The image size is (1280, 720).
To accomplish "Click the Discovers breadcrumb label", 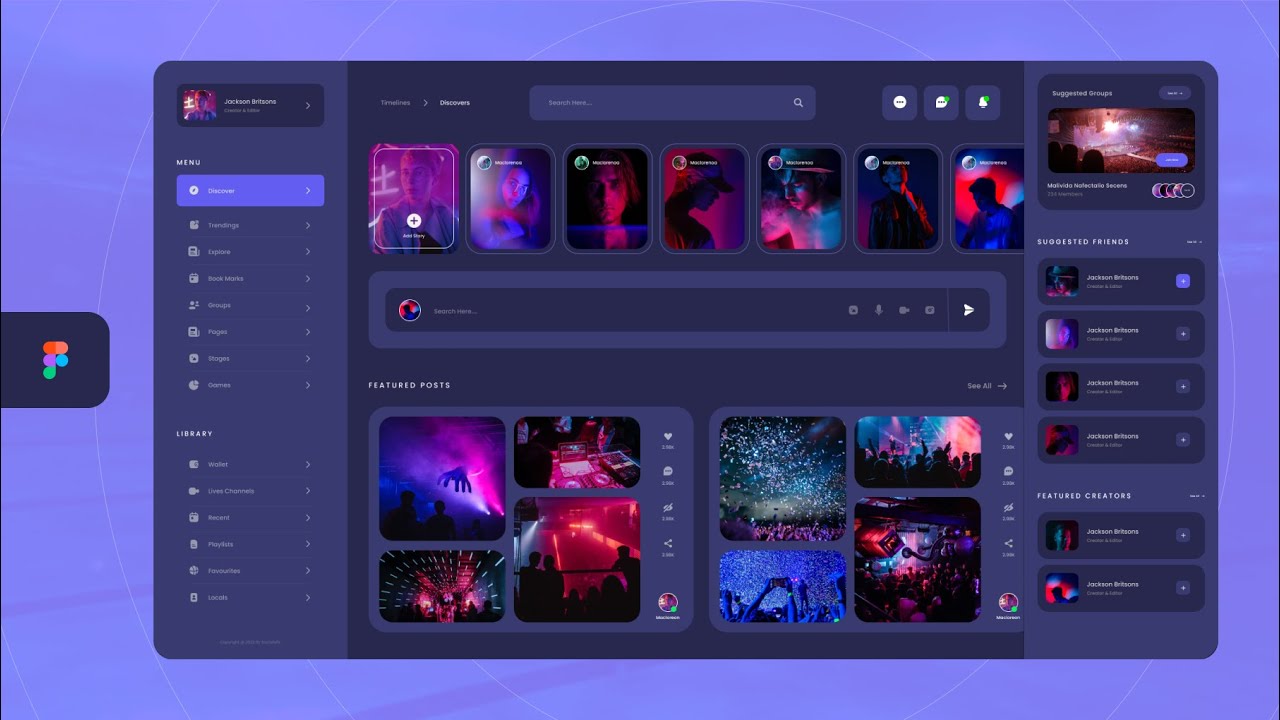I will tap(455, 103).
